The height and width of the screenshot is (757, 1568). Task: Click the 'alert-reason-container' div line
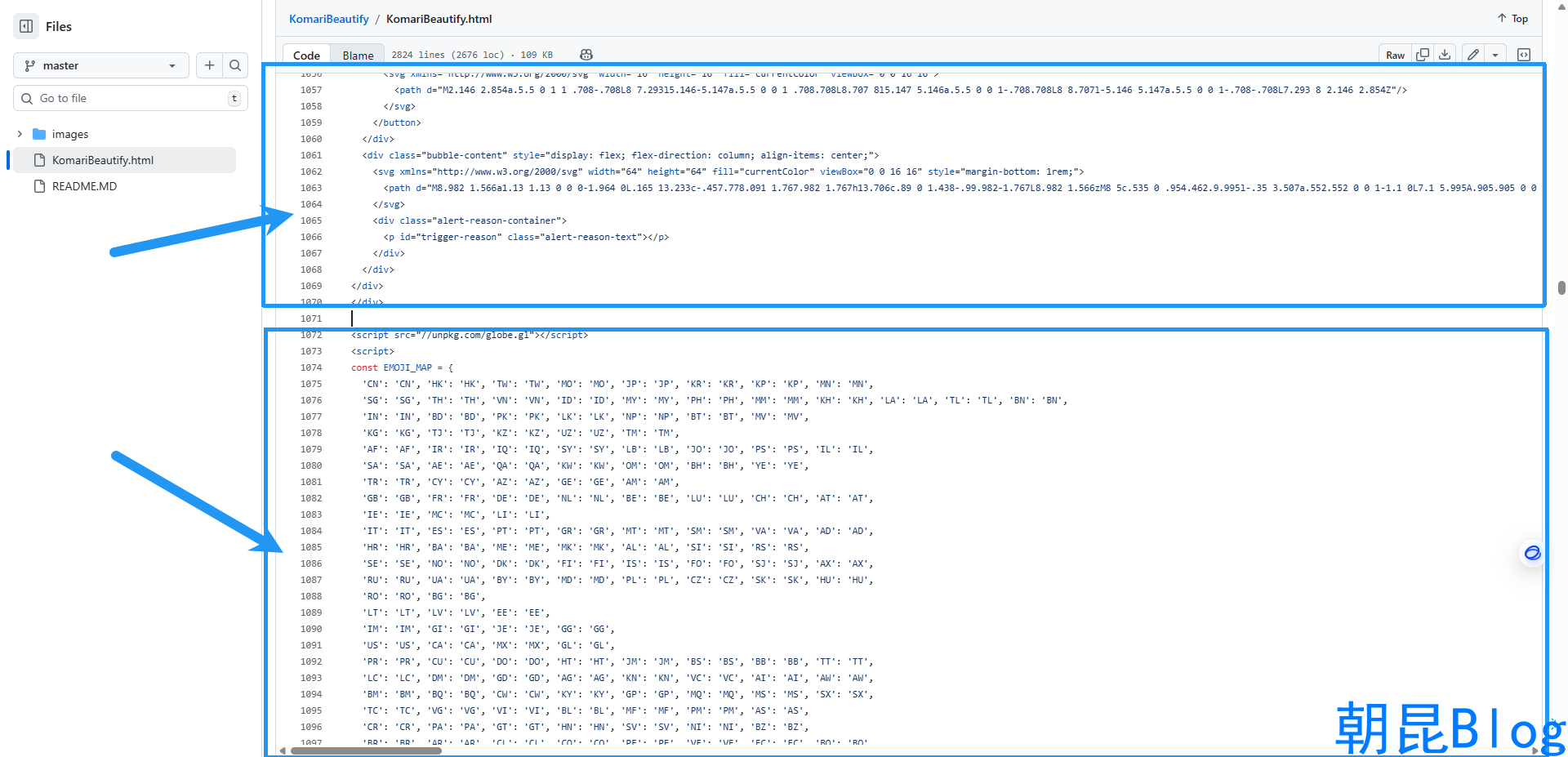pos(470,220)
